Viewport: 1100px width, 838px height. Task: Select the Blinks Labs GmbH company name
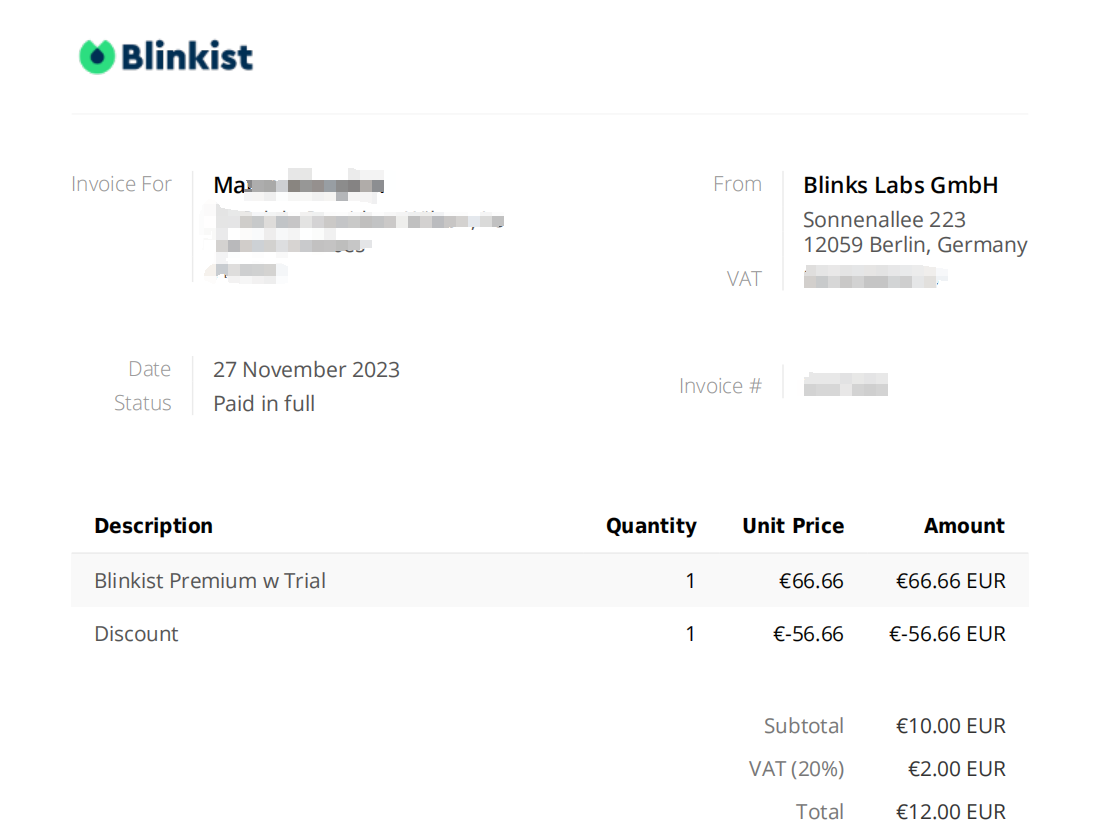(901, 185)
